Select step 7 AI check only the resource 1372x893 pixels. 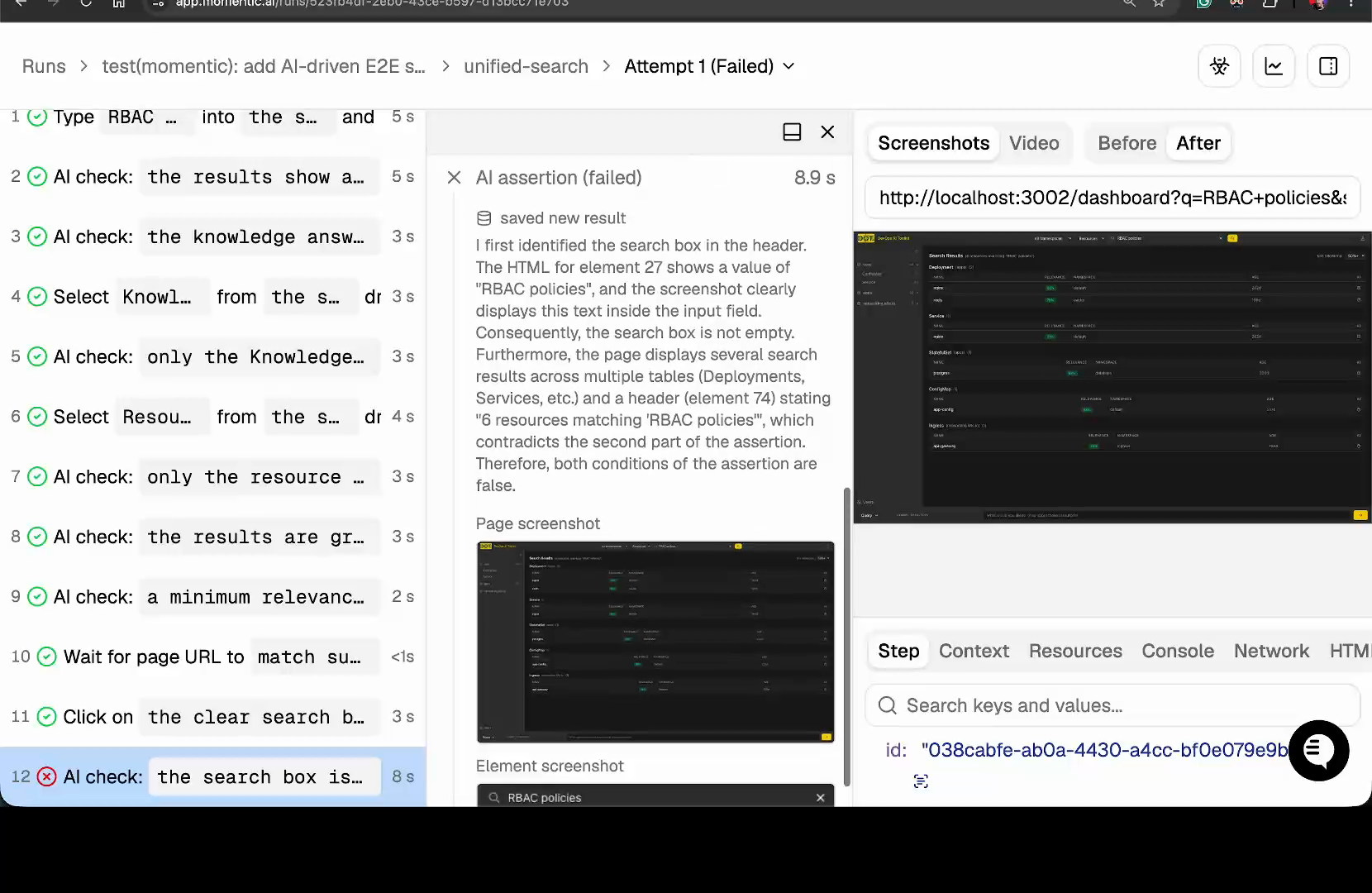pyautogui.click(x=213, y=477)
